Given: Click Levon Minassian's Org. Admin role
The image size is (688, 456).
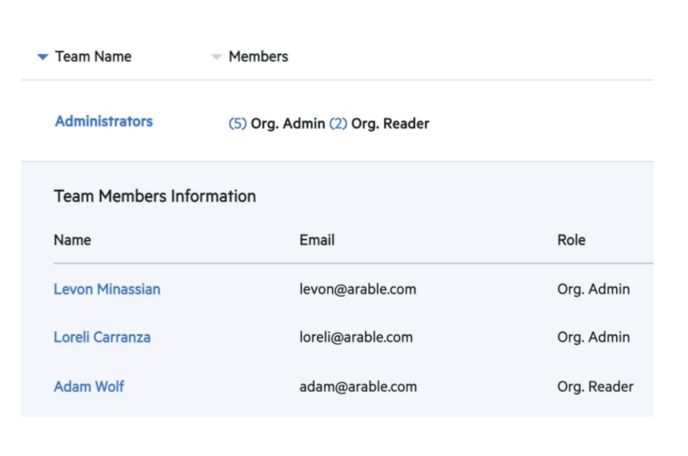Looking at the screenshot, I should [x=594, y=289].
